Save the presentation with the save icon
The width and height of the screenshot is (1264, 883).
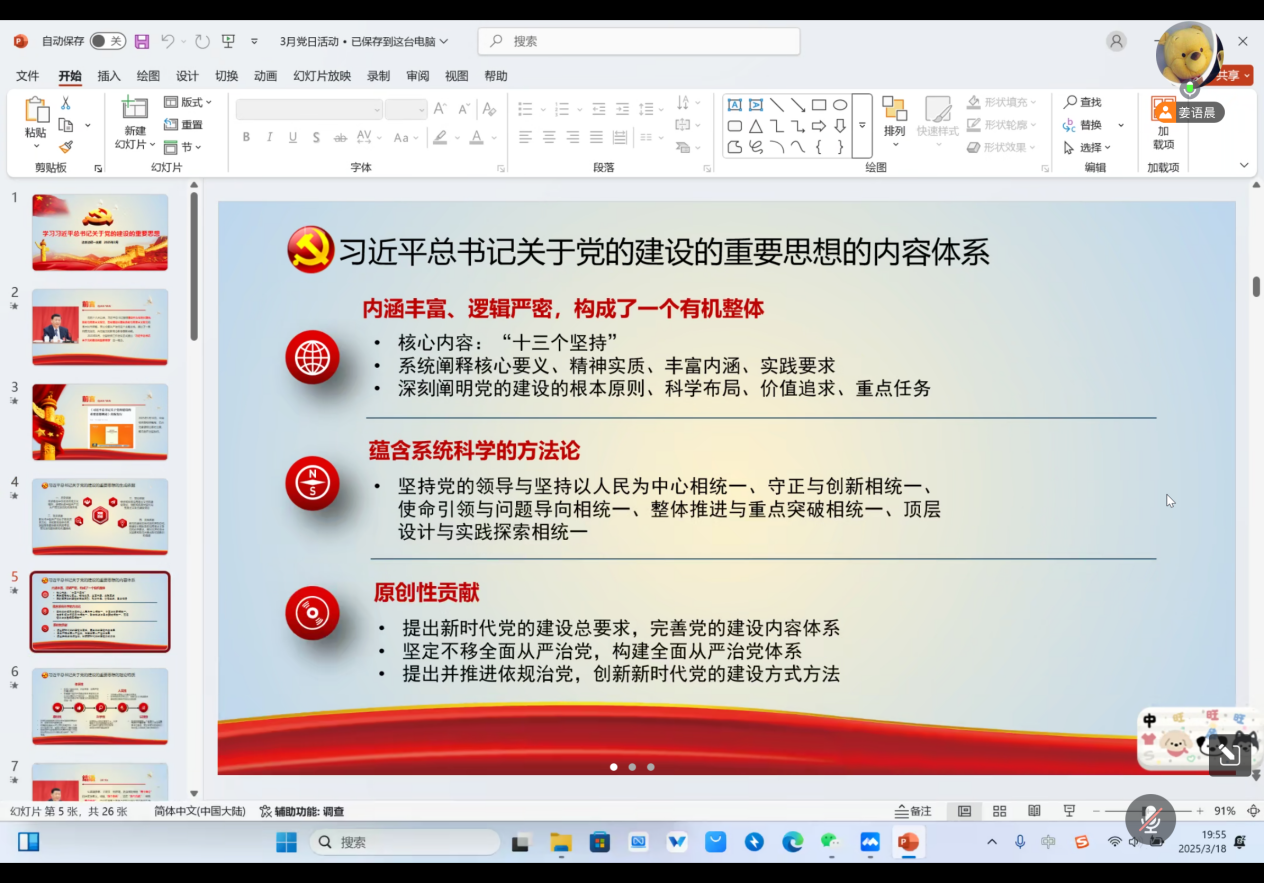(x=142, y=41)
